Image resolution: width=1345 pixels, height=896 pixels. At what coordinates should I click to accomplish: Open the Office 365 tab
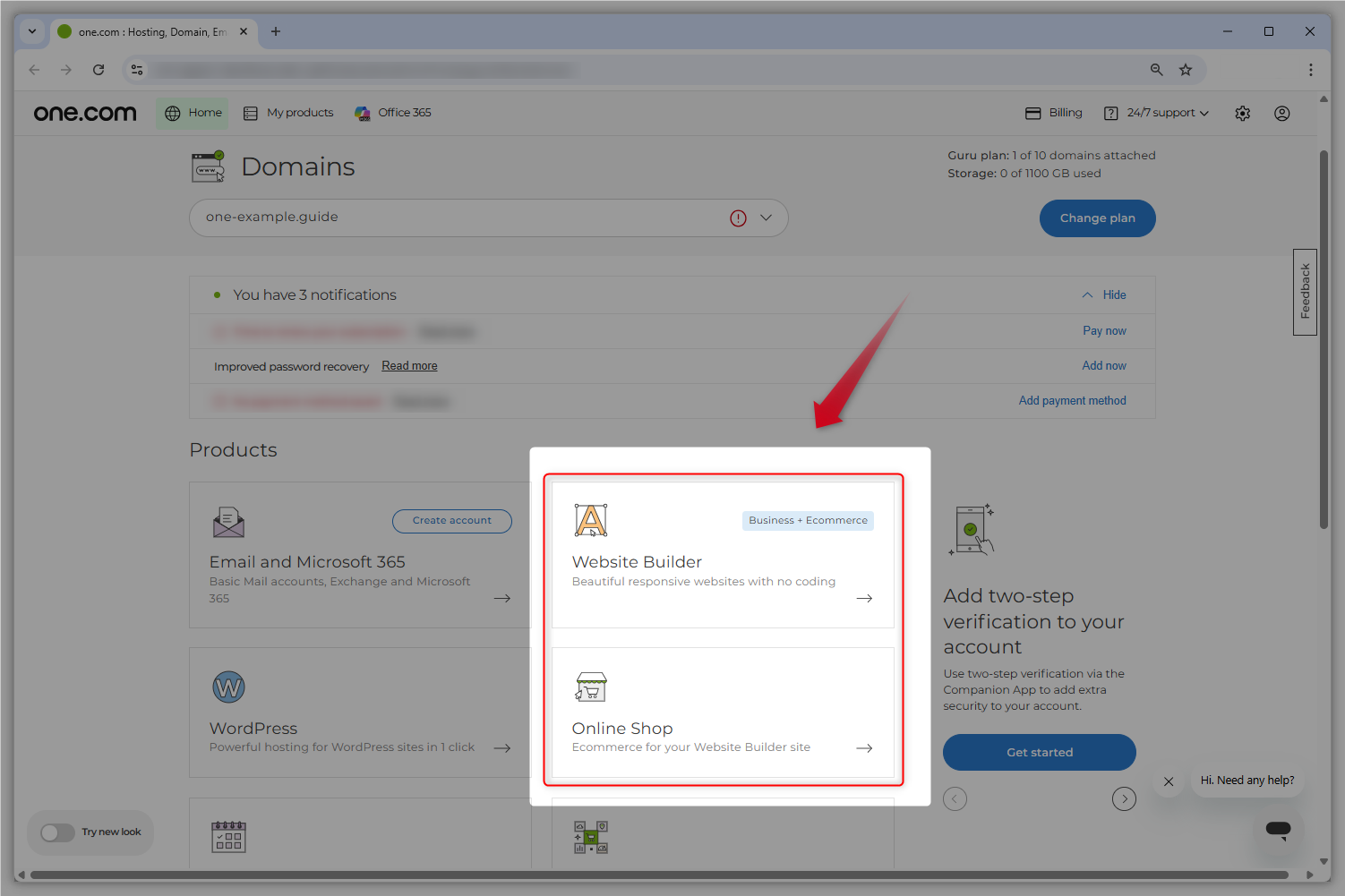[392, 112]
